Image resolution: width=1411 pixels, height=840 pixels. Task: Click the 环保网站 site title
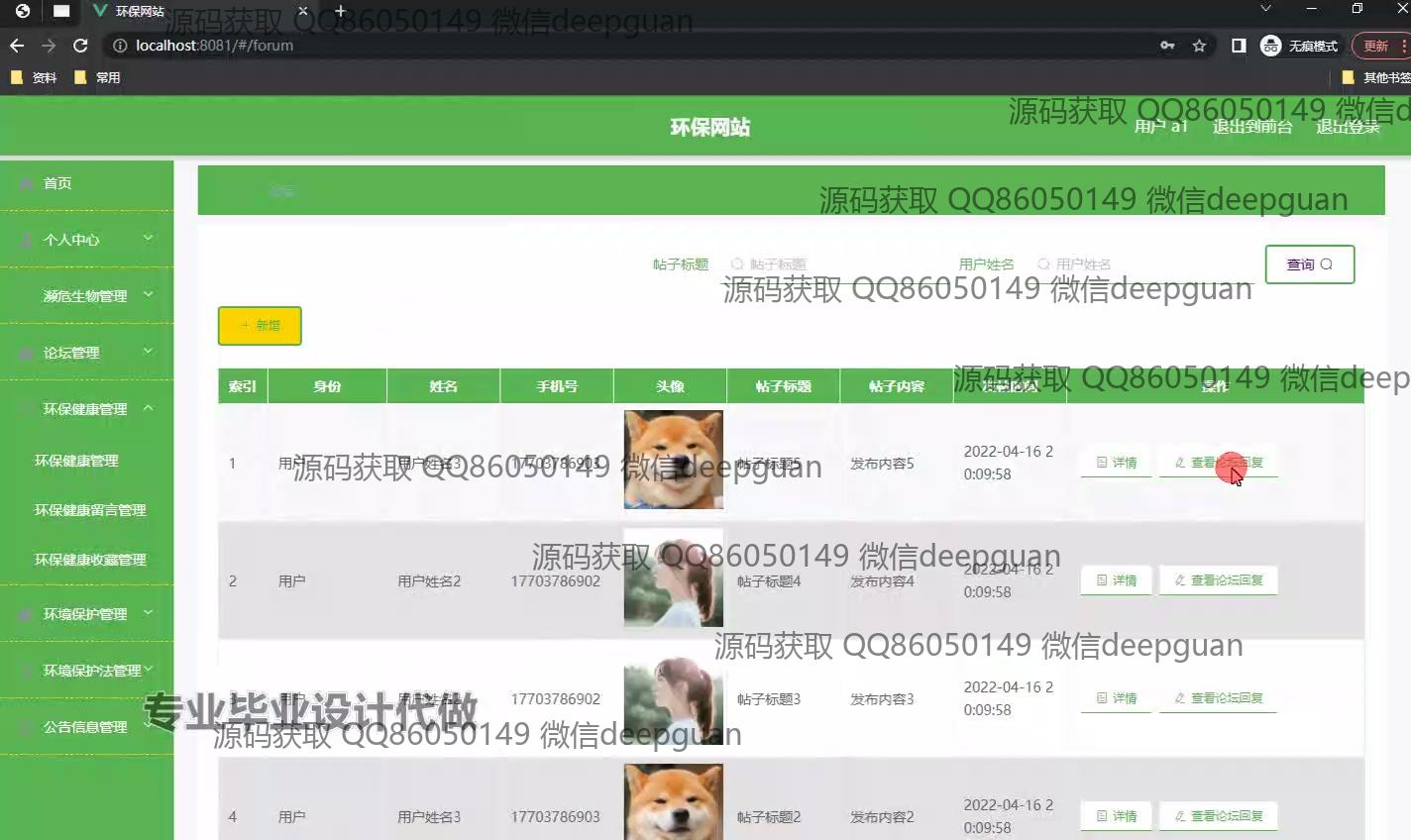click(710, 127)
